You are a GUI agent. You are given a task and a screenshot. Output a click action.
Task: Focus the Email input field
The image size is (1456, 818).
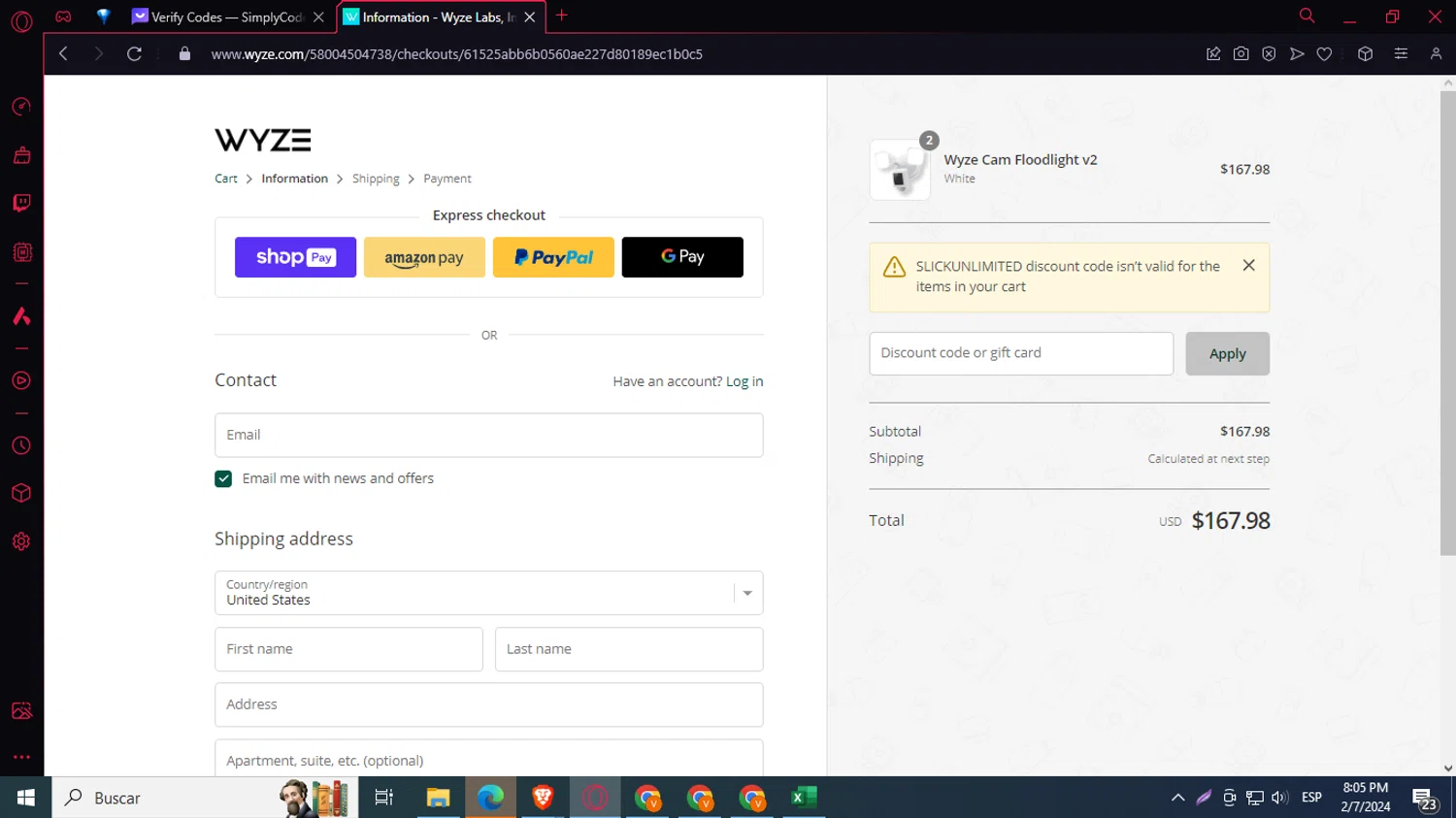pos(489,435)
